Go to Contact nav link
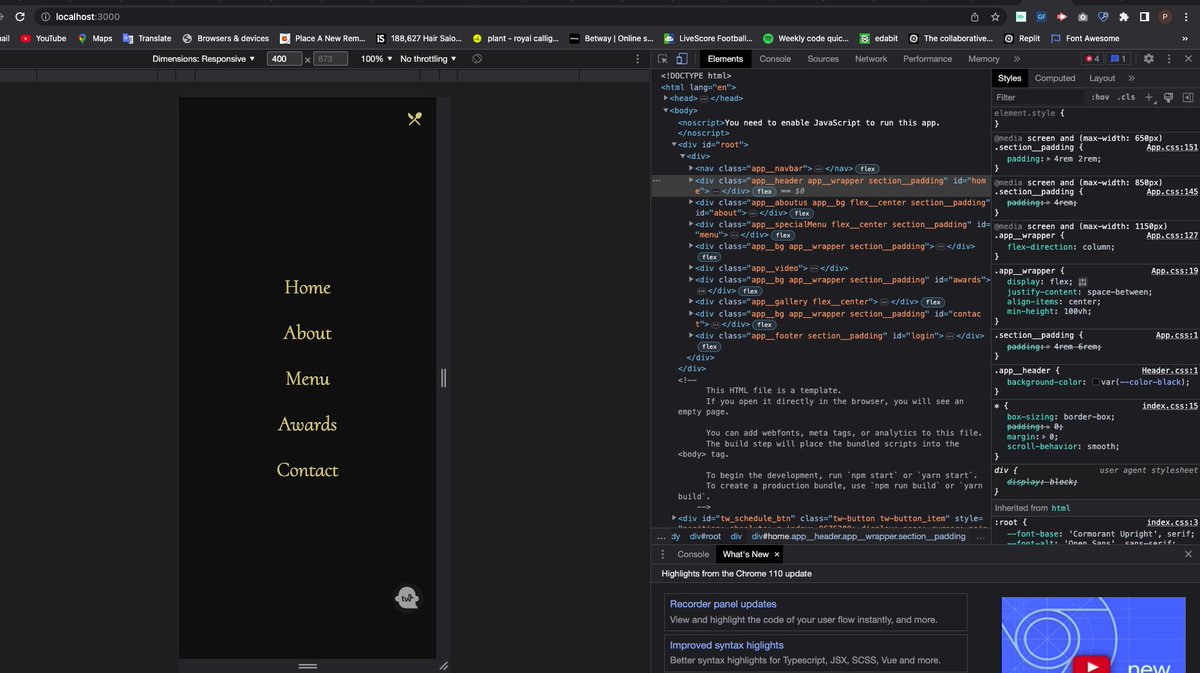The width and height of the screenshot is (1200, 673). pos(307,470)
